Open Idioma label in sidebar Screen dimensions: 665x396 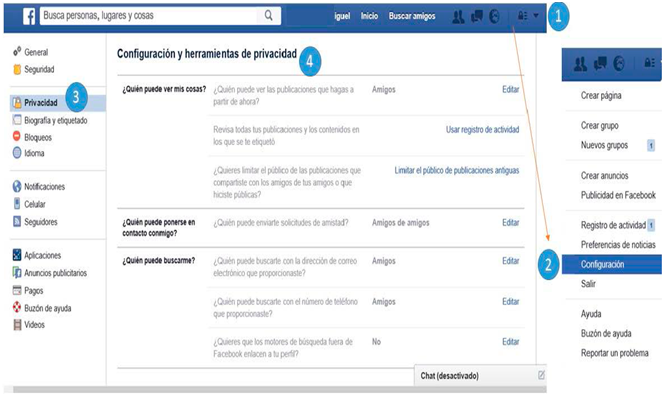tap(34, 153)
